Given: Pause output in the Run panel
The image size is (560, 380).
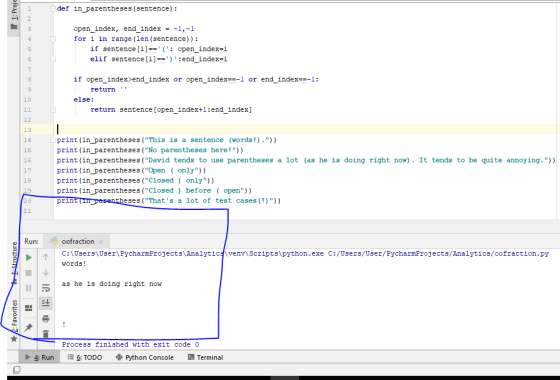Looking at the screenshot, I should 29,288.
